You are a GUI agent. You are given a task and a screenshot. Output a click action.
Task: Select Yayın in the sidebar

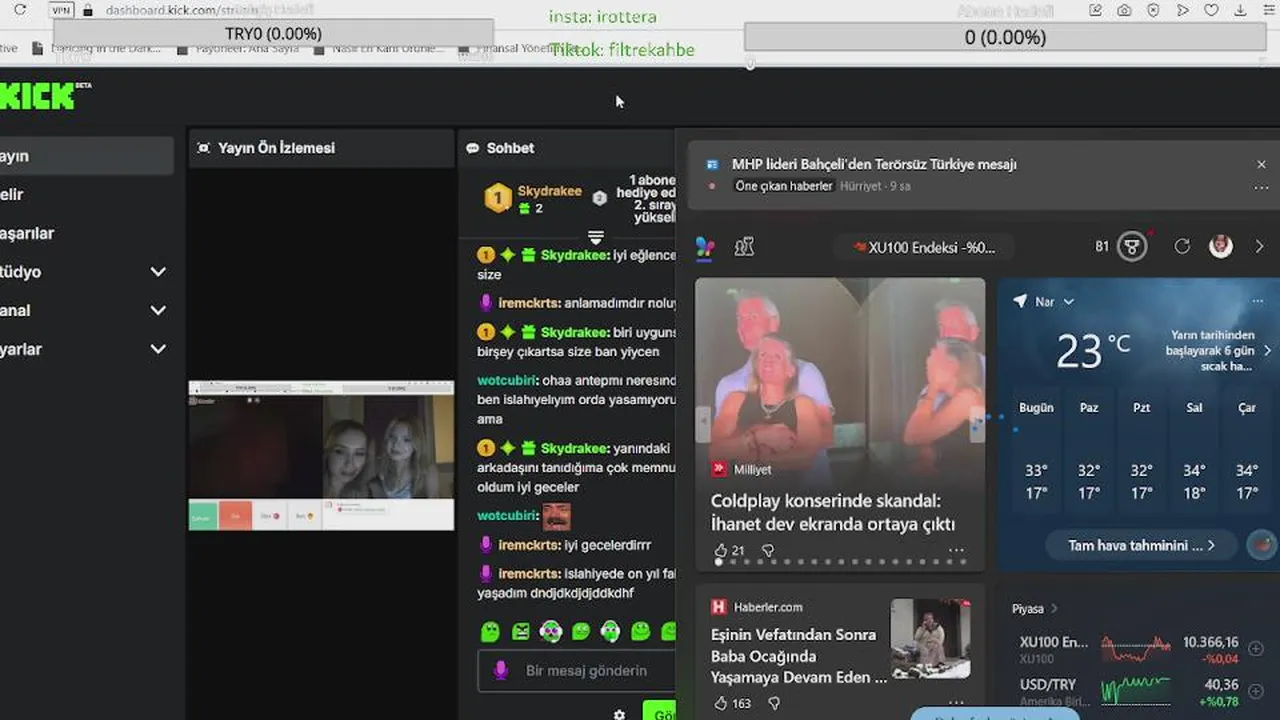(x=86, y=156)
